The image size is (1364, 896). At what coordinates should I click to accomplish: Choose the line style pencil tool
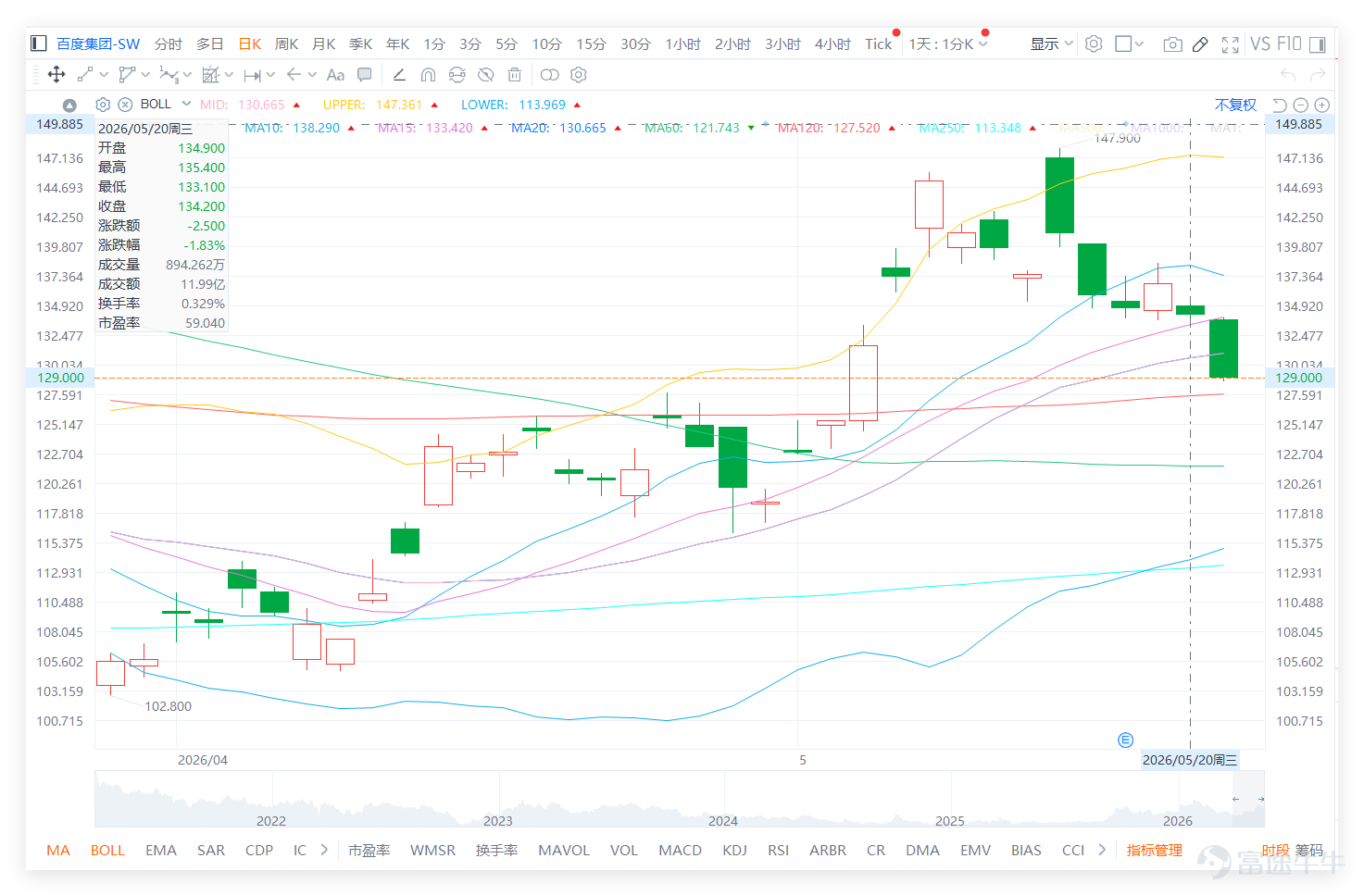click(x=399, y=75)
